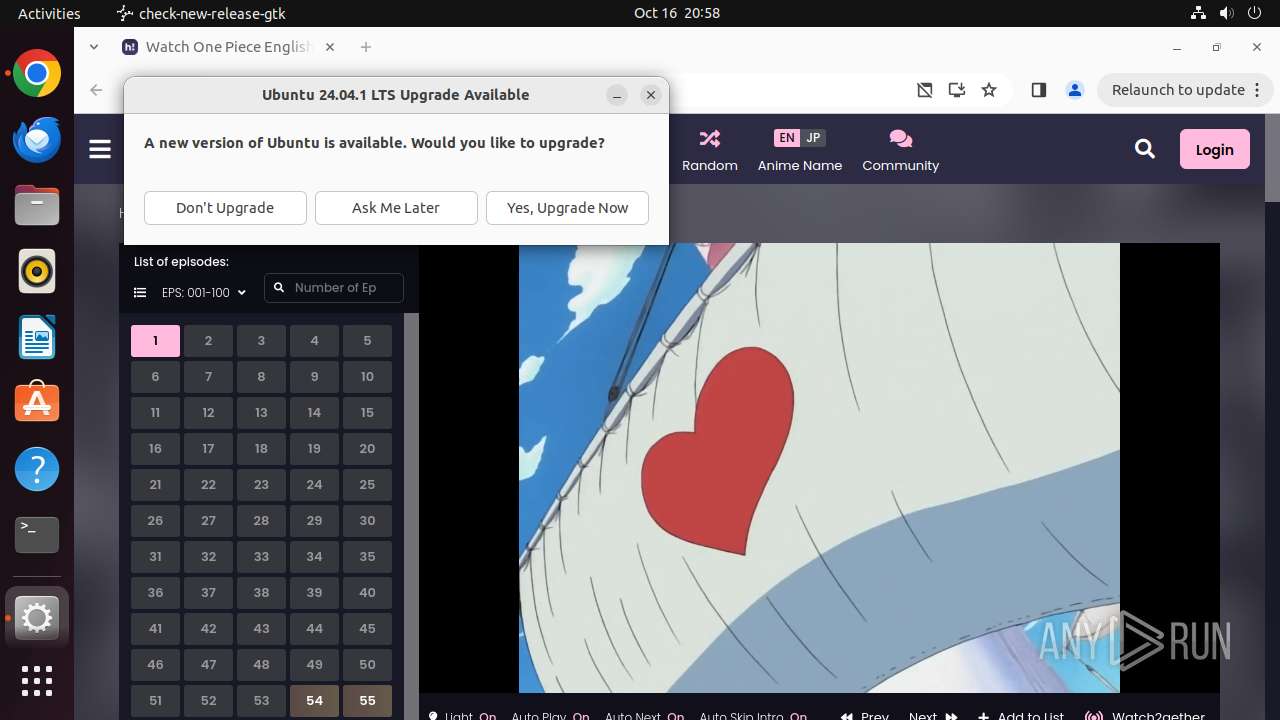Image resolution: width=1280 pixels, height=720 pixels.
Task: Toggle Auto Next setting
Action: click(x=644, y=716)
